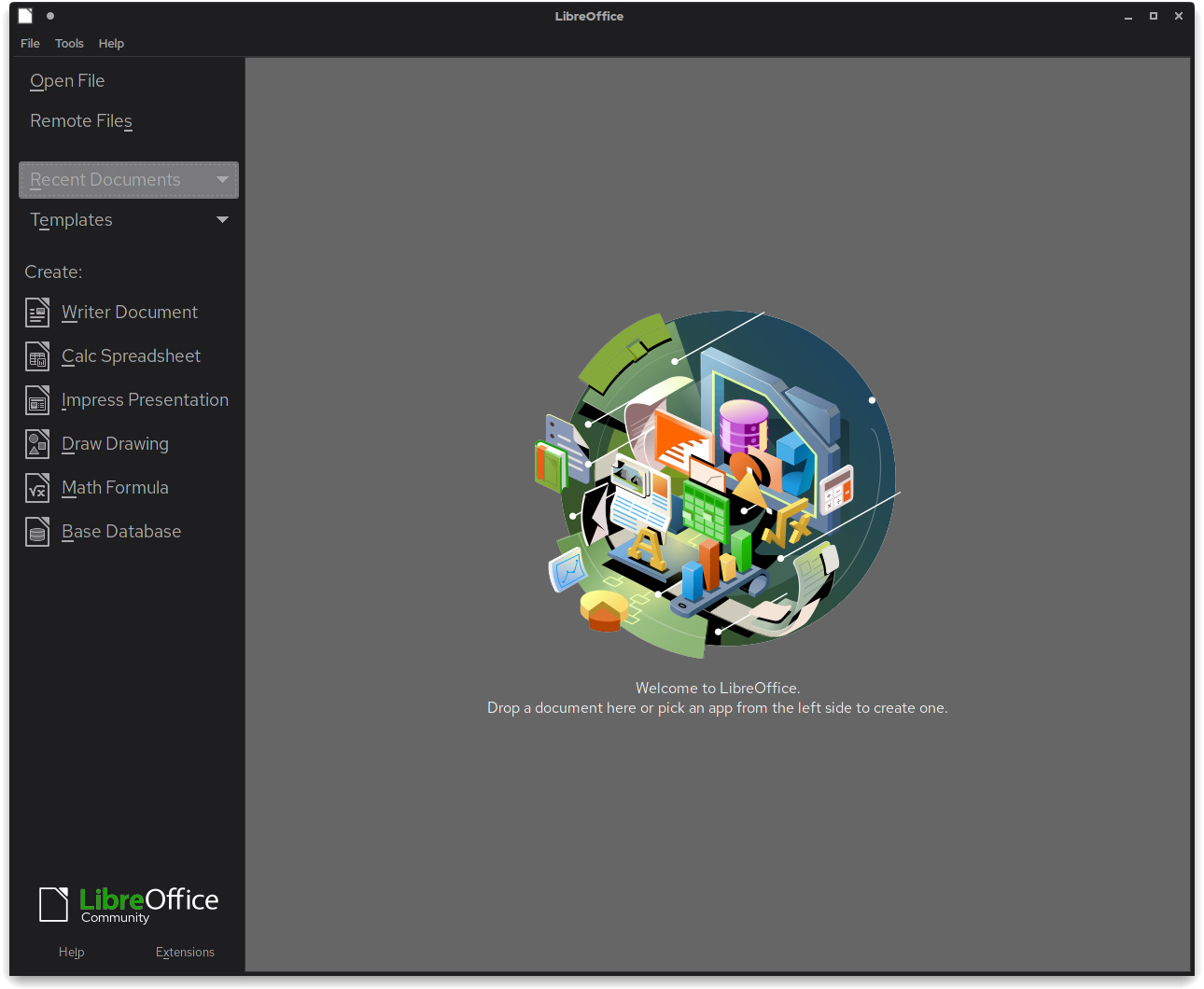Click the Math Formula icon
This screenshot has height=989, width=1204.
click(37, 488)
